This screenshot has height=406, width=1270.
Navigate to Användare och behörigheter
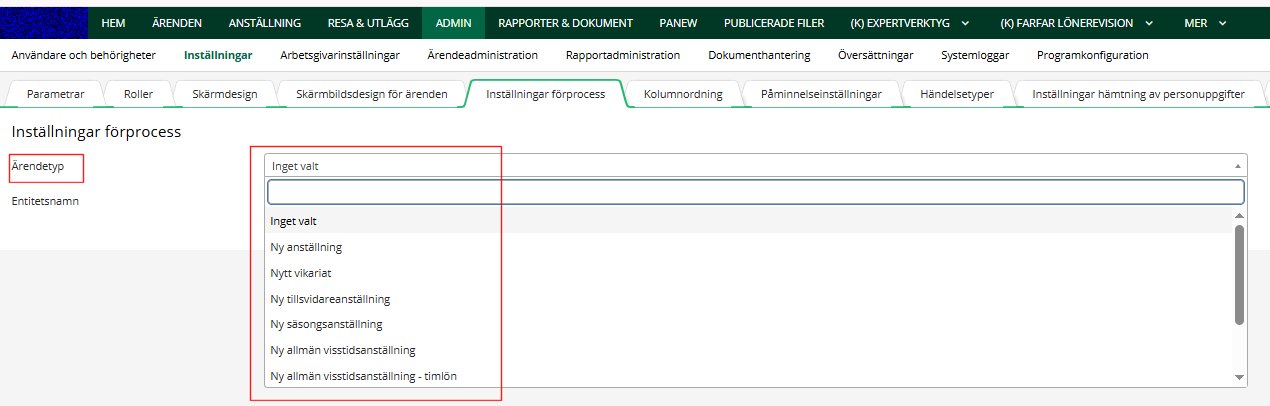pyautogui.click(x=83, y=55)
